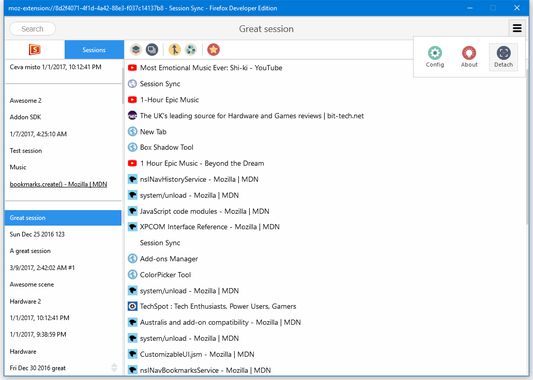Viewport: 533px width, 380px height.
Task: Select 1/1/2017, 9:38:59 PM session
Action: click(x=38, y=334)
